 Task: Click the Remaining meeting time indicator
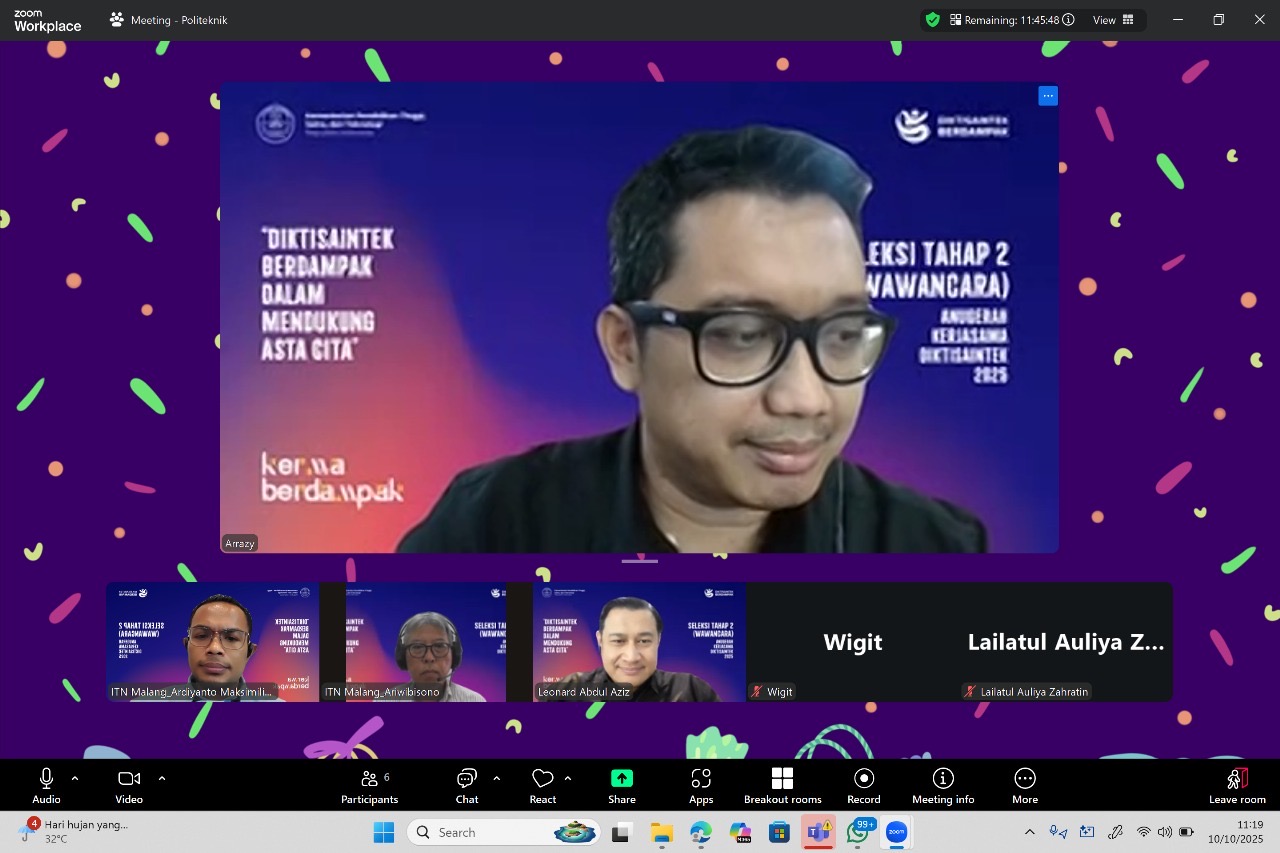click(x=1010, y=19)
